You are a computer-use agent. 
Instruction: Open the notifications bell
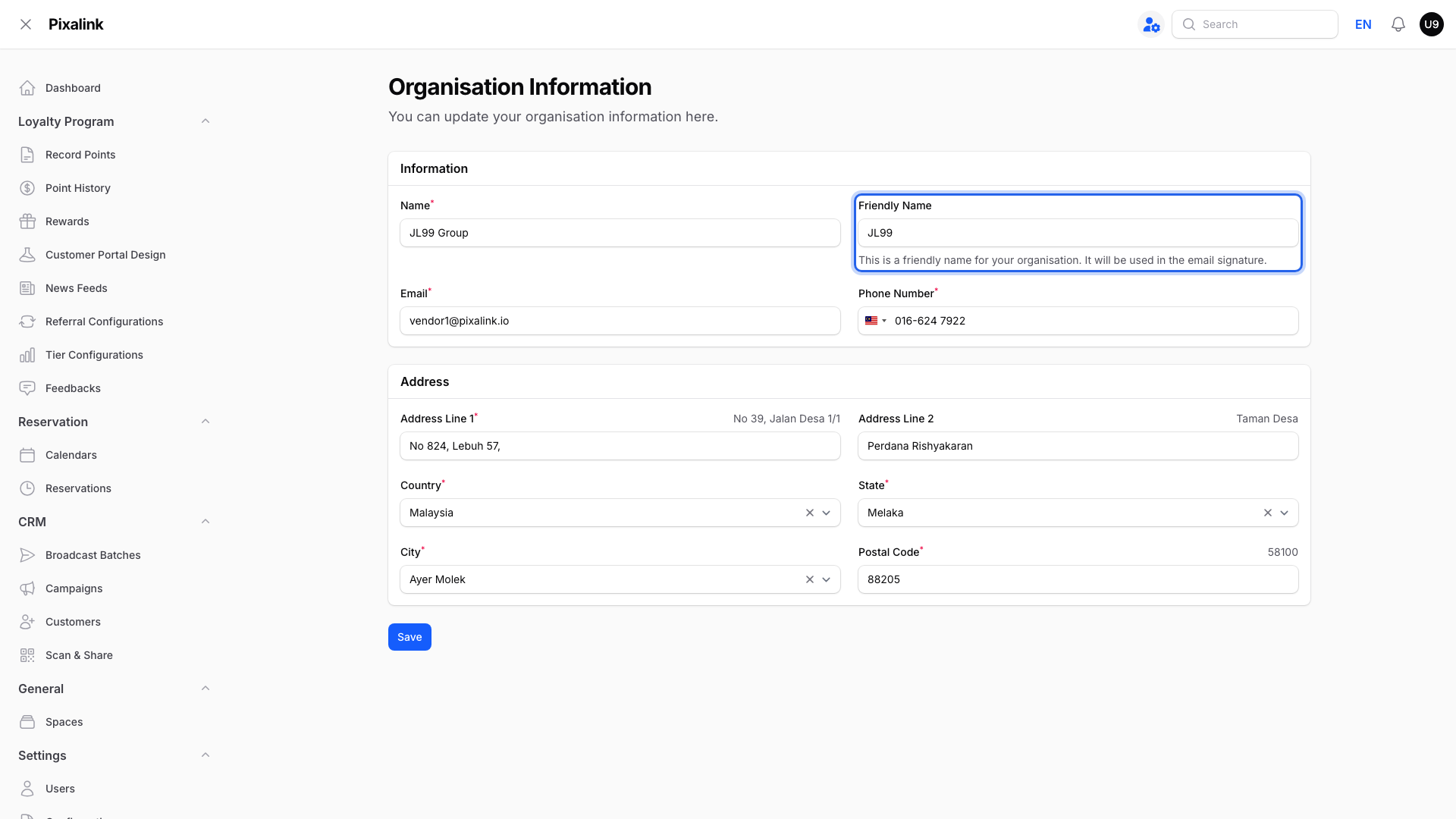[1398, 24]
